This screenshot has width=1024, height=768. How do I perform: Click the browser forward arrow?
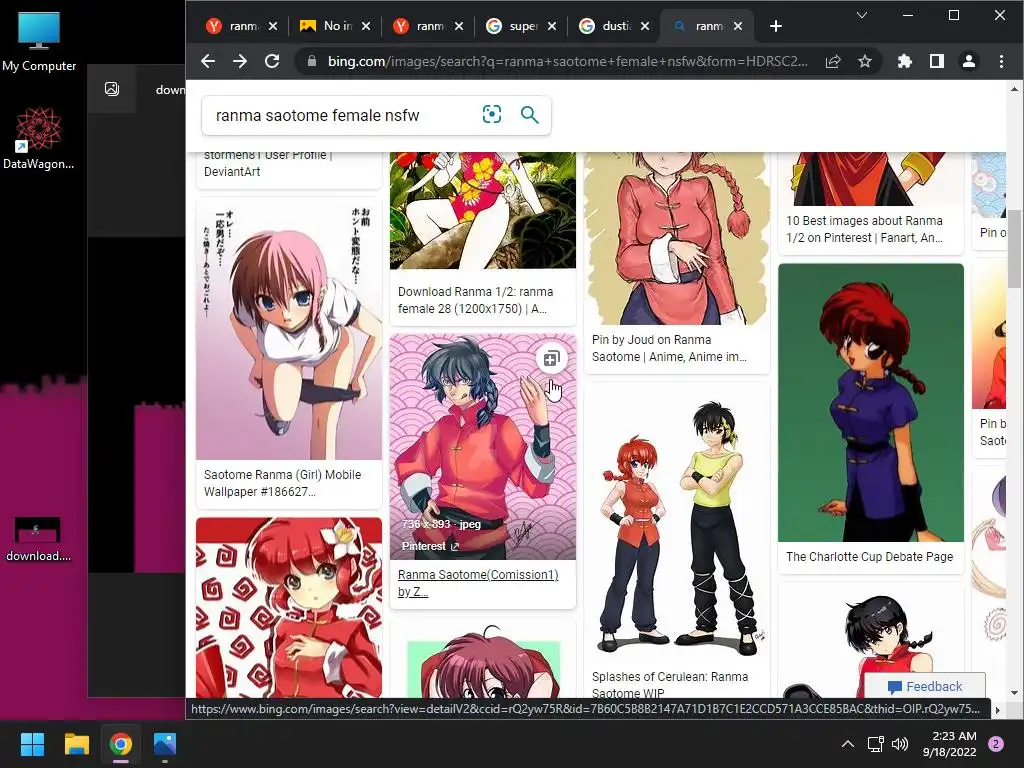pyautogui.click(x=240, y=61)
